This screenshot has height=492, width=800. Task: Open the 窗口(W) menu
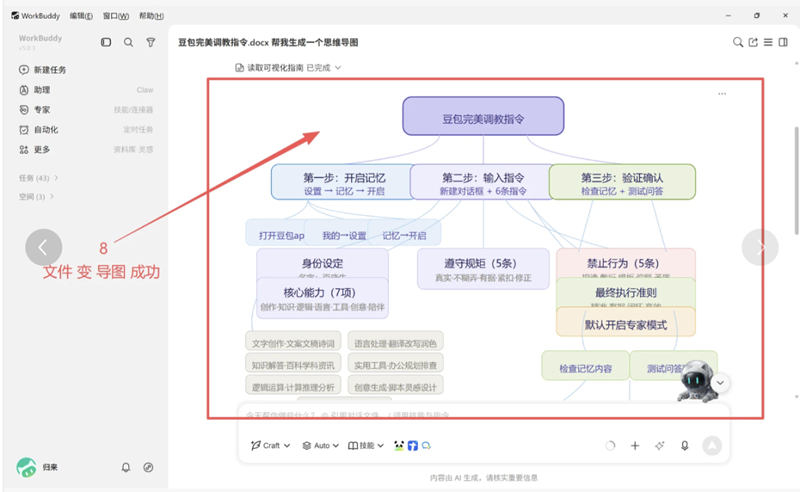pos(116,16)
